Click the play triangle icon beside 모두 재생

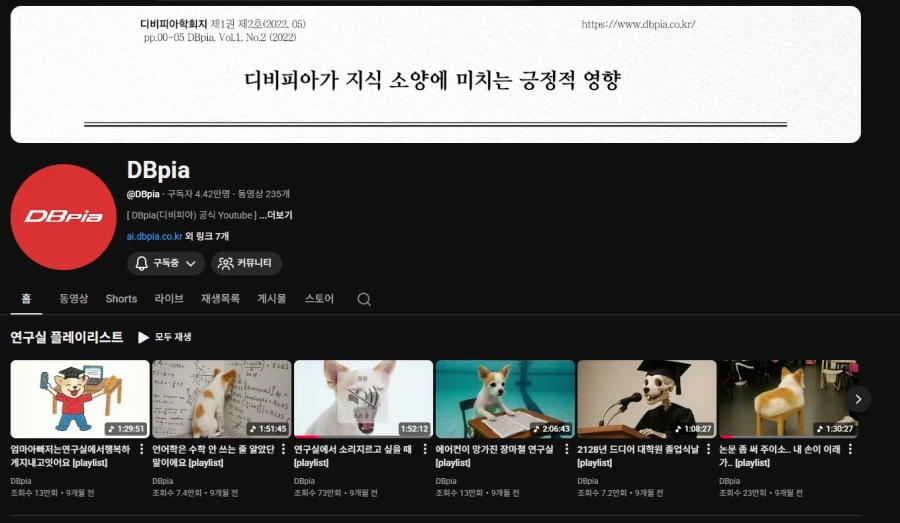[143, 337]
